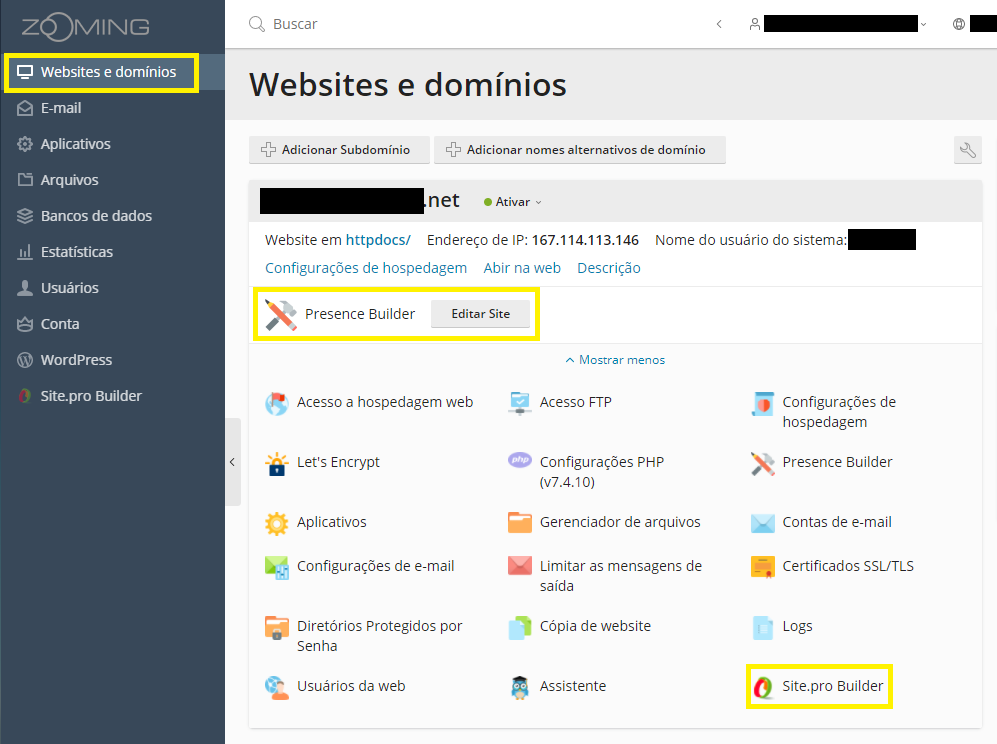
Task: Click the search magnifier icon
Action: coord(257,24)
